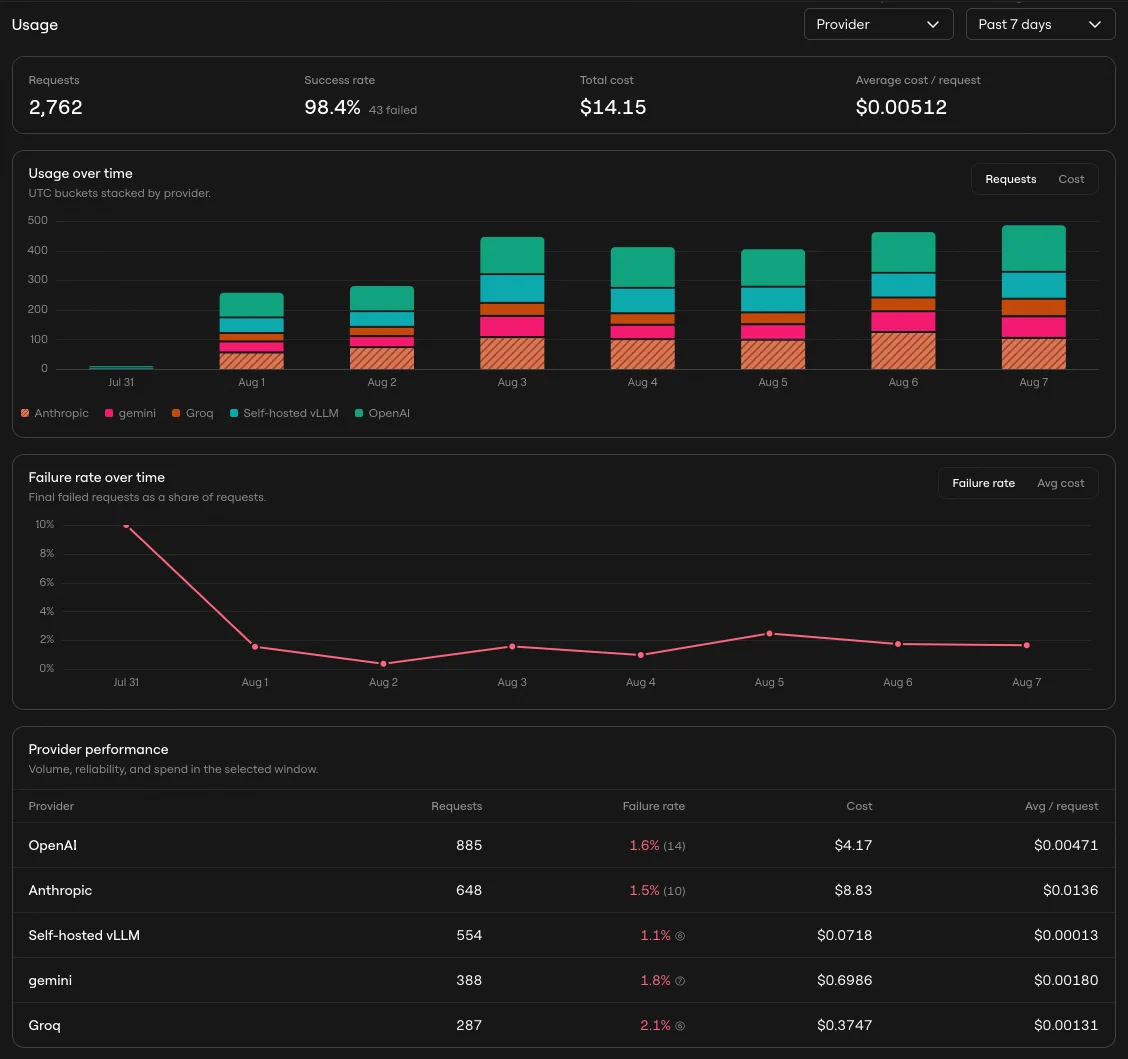Click the $0.00180 average per request value
This screenshot has width=1128, height=1059.
(x=1066, y=981)
